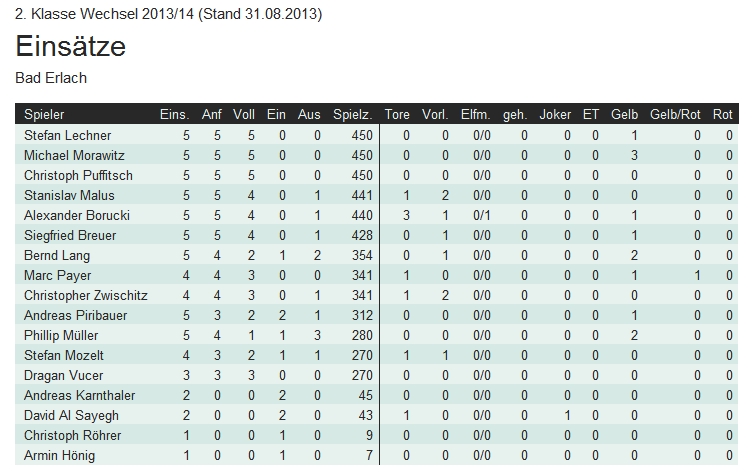Click the Spieler column header
Screen dimensions: 753x472
pyautogui.click(x=44, y=115)
